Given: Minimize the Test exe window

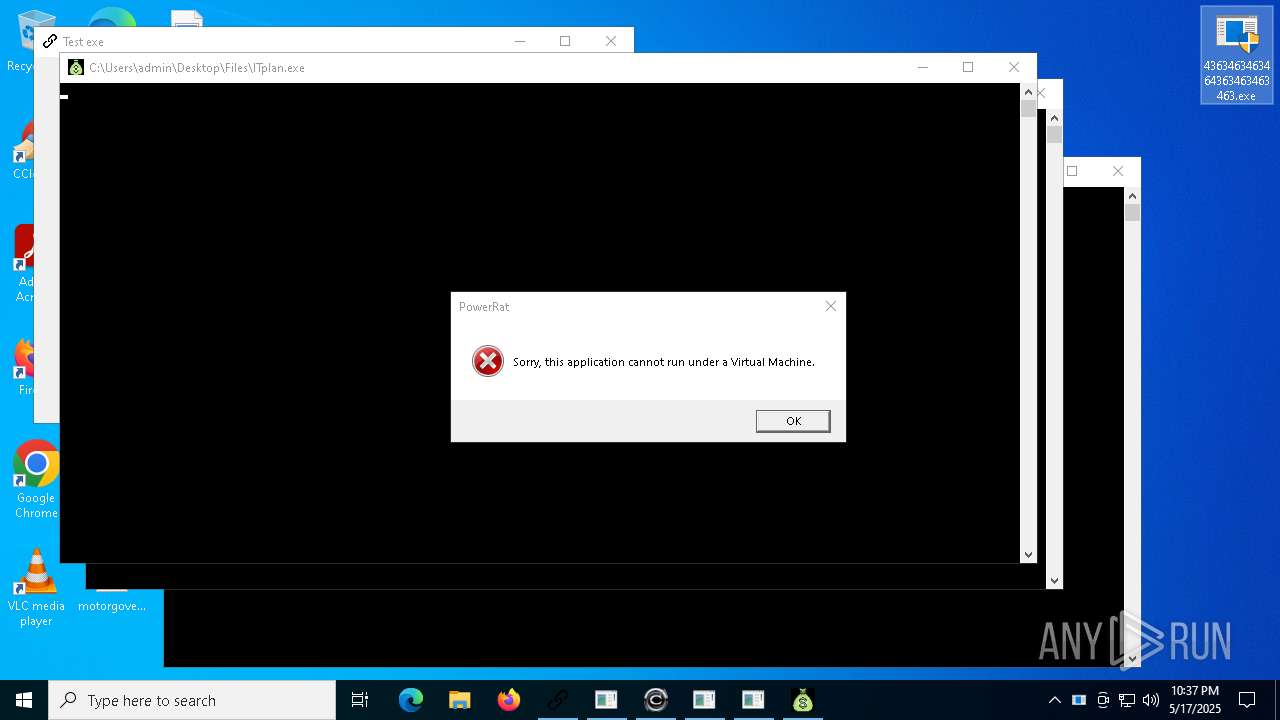Looking at the screenshot, I should 520,41.
